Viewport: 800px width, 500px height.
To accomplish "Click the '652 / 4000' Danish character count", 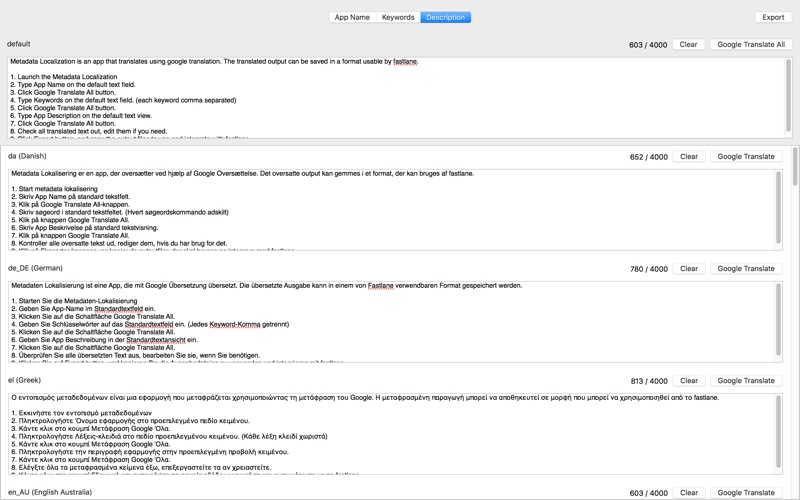I will [x=648, y=157].
